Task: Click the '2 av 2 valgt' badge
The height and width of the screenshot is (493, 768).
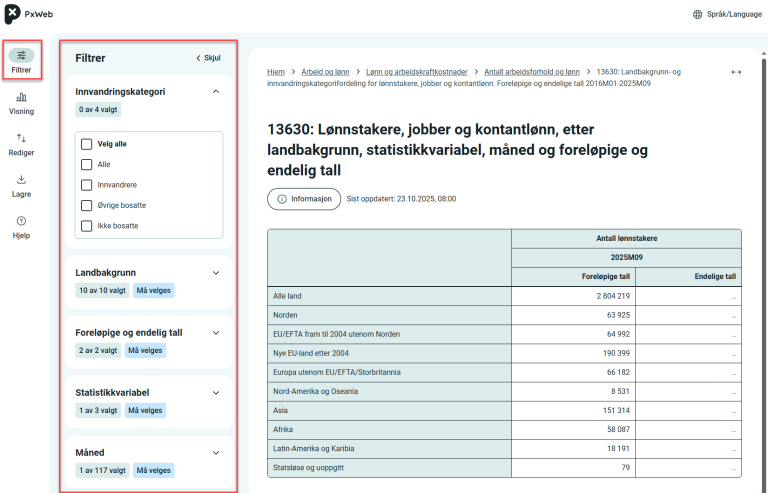Action: pyautogui.click(x=98, y=351)
